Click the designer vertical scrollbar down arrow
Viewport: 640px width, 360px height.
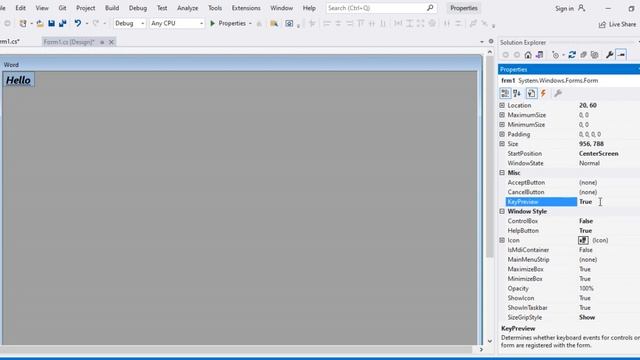tap(490, 341)
